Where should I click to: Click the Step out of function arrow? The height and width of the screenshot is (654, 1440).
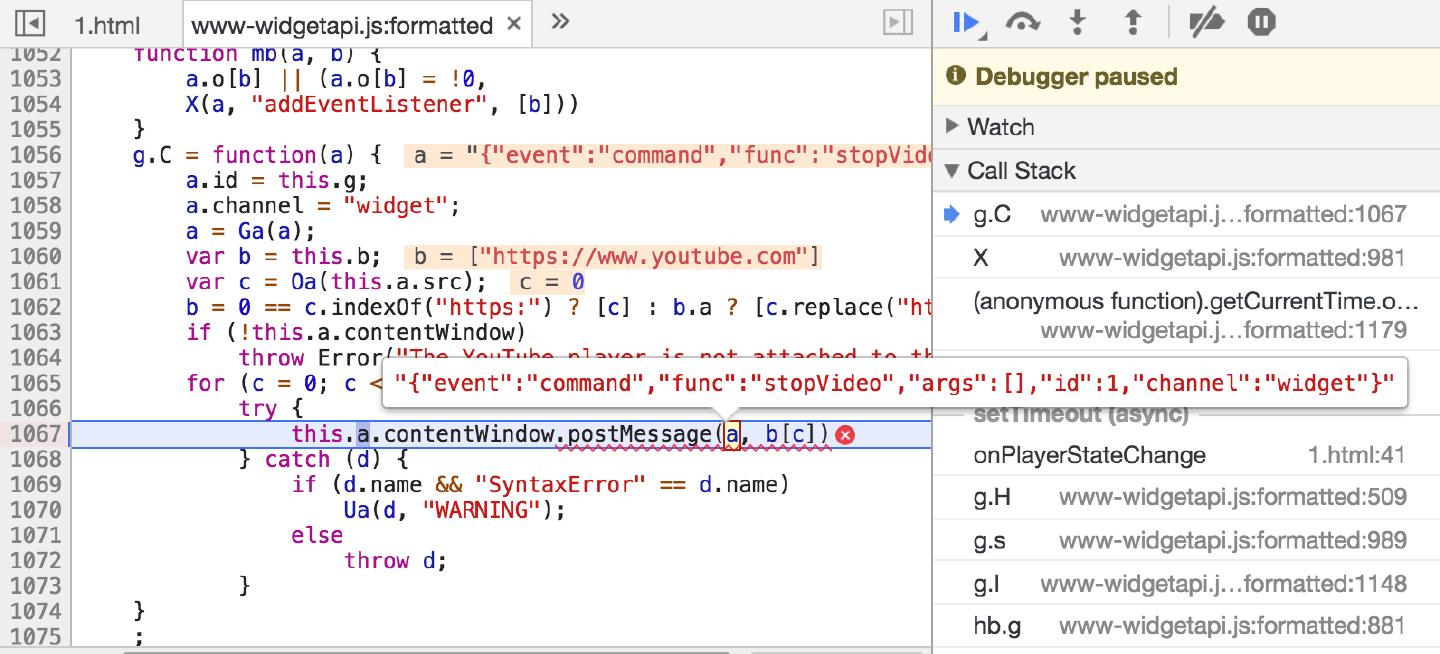1133,22
